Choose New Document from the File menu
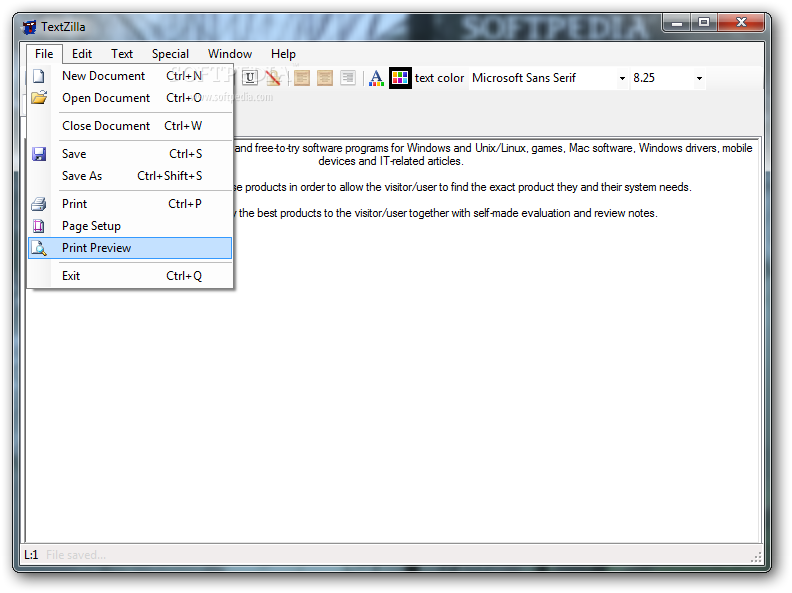Image resolution: width=792 pixels, height=593 pixels. [130, 76]
